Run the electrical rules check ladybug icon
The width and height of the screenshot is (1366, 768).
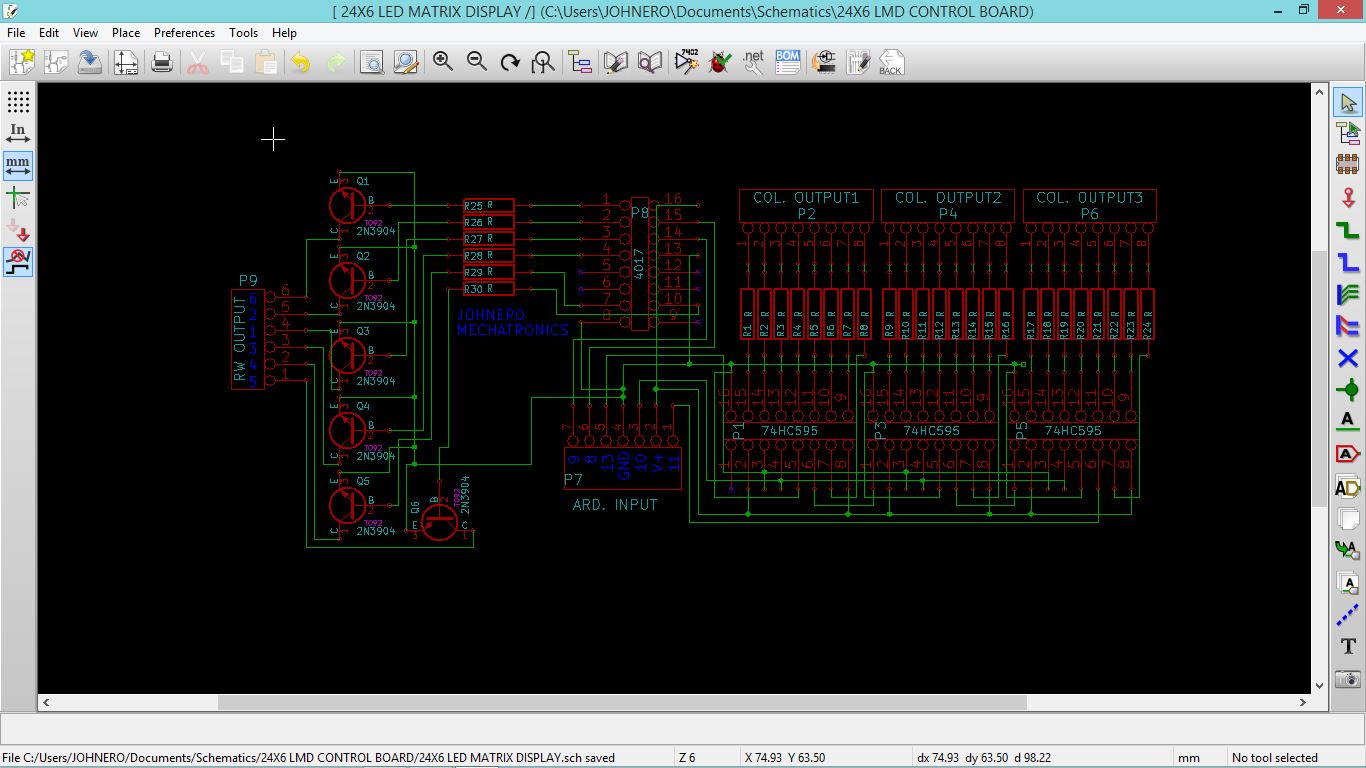tap(719, 62)
